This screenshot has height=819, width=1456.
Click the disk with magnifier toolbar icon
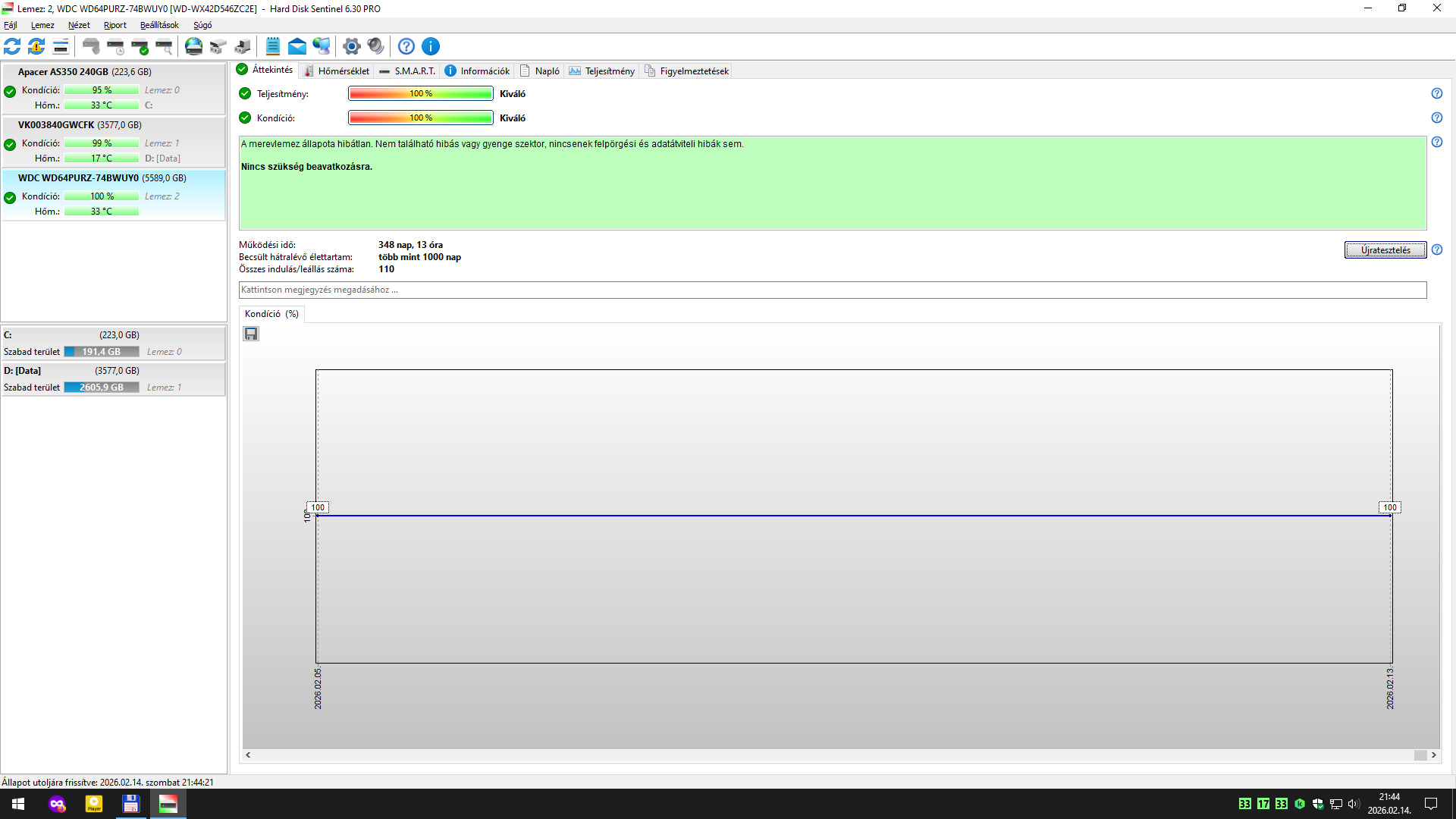point(165,46)
